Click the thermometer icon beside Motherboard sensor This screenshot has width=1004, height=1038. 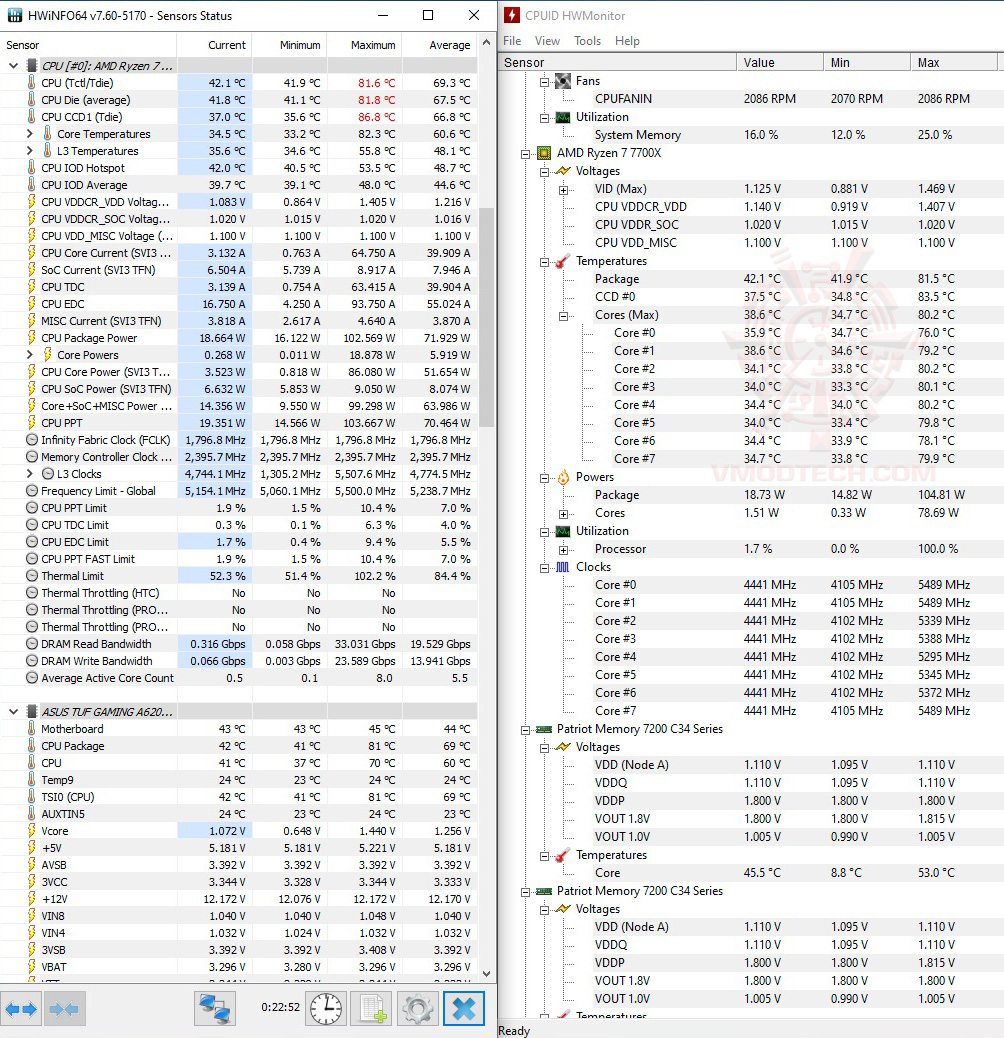click(31, 728)
